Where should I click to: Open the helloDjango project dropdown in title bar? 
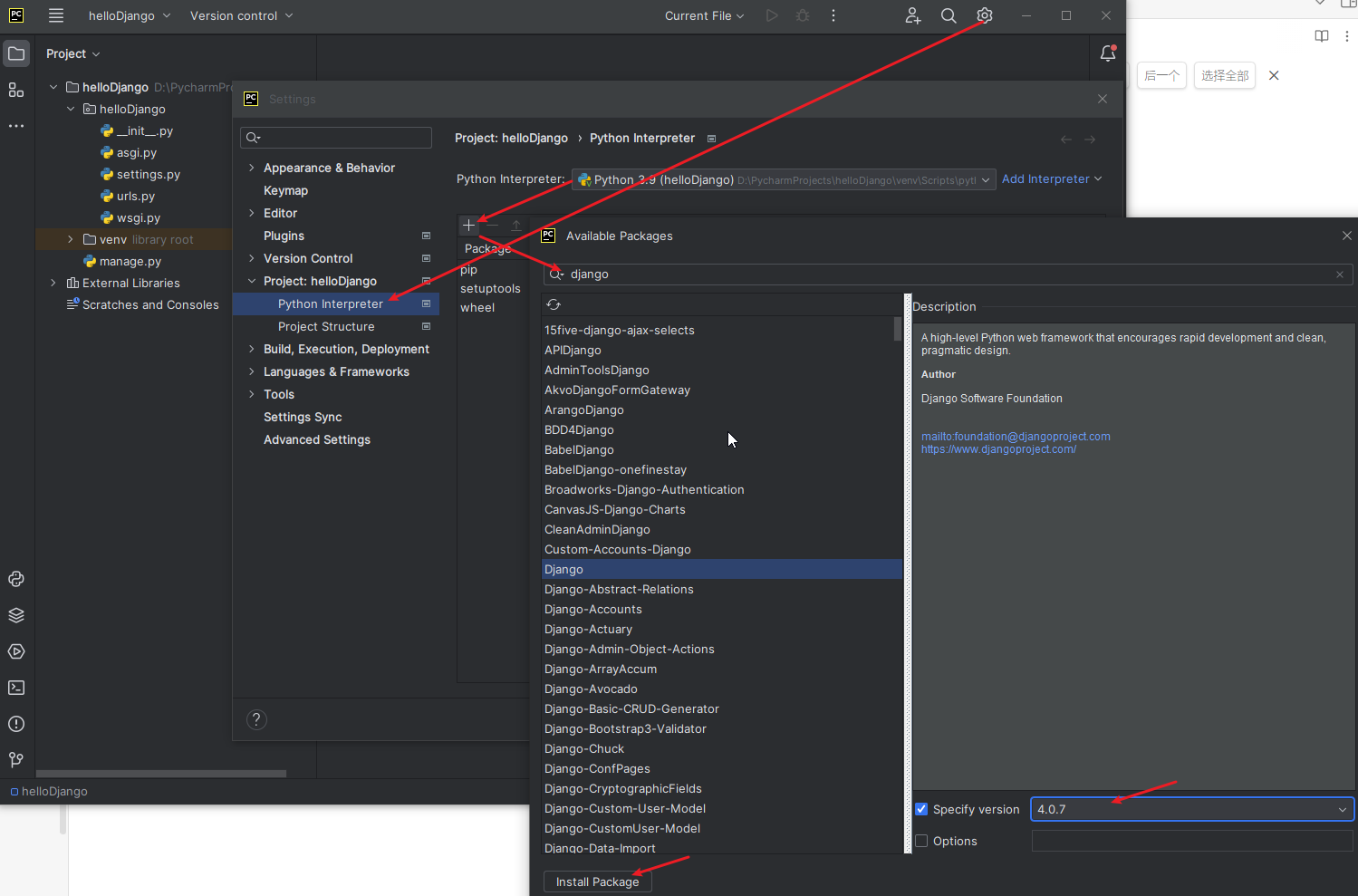click(x=129, y=15)
